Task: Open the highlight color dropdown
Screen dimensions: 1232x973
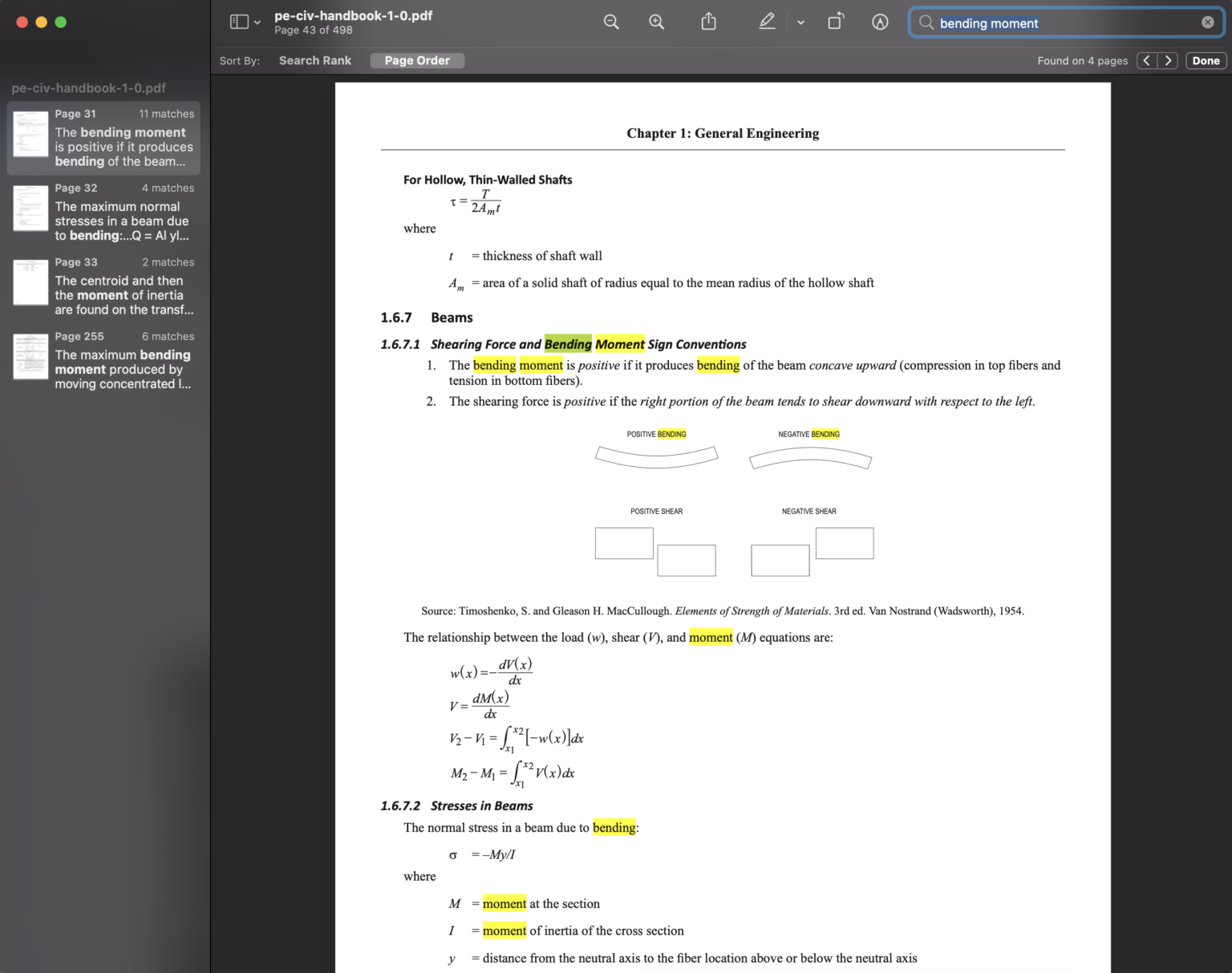Action: (800, 24)
